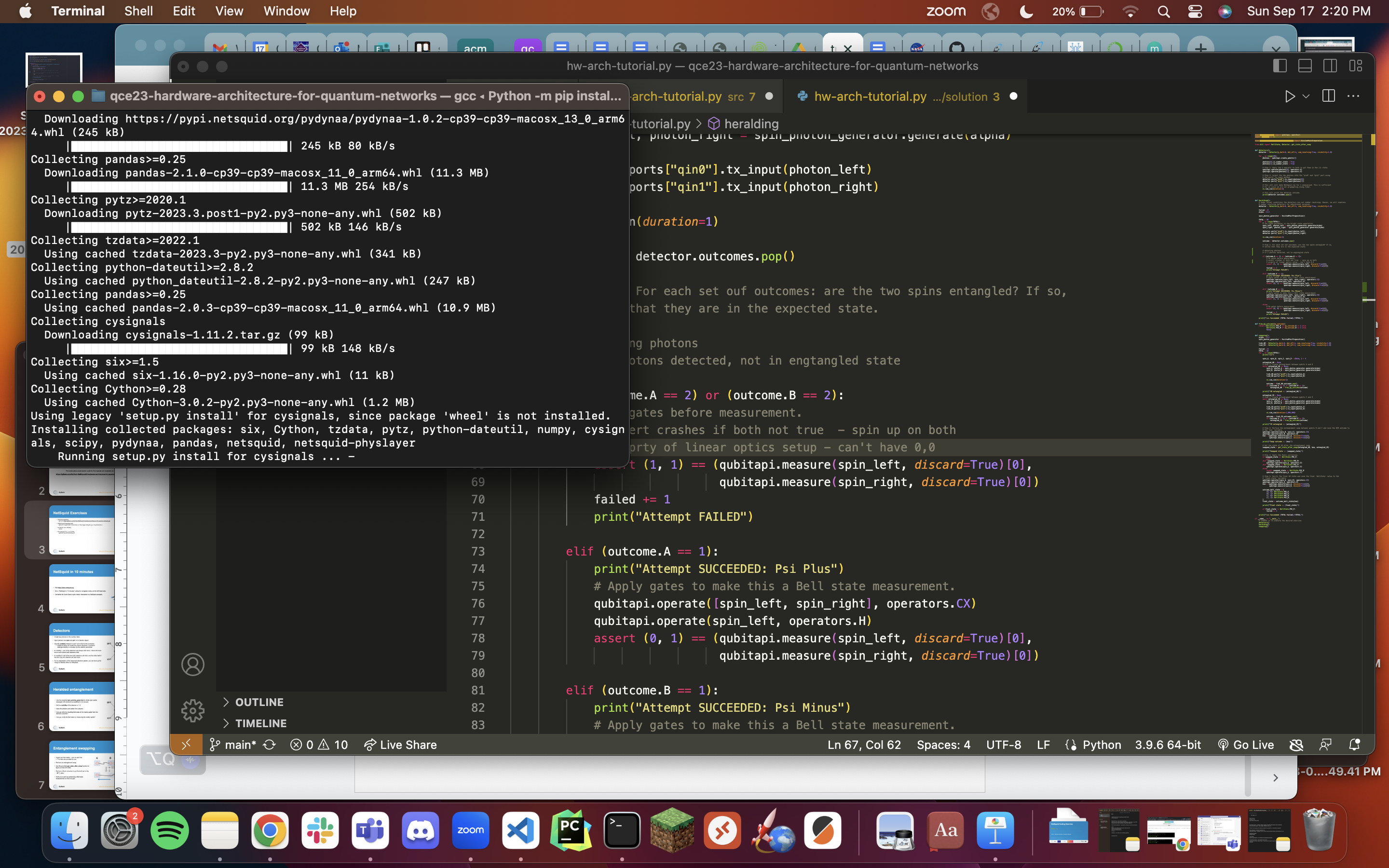Open Finder from the Dock
The height and width of the screenshot is (868, 1389).
tap(69, 830)
